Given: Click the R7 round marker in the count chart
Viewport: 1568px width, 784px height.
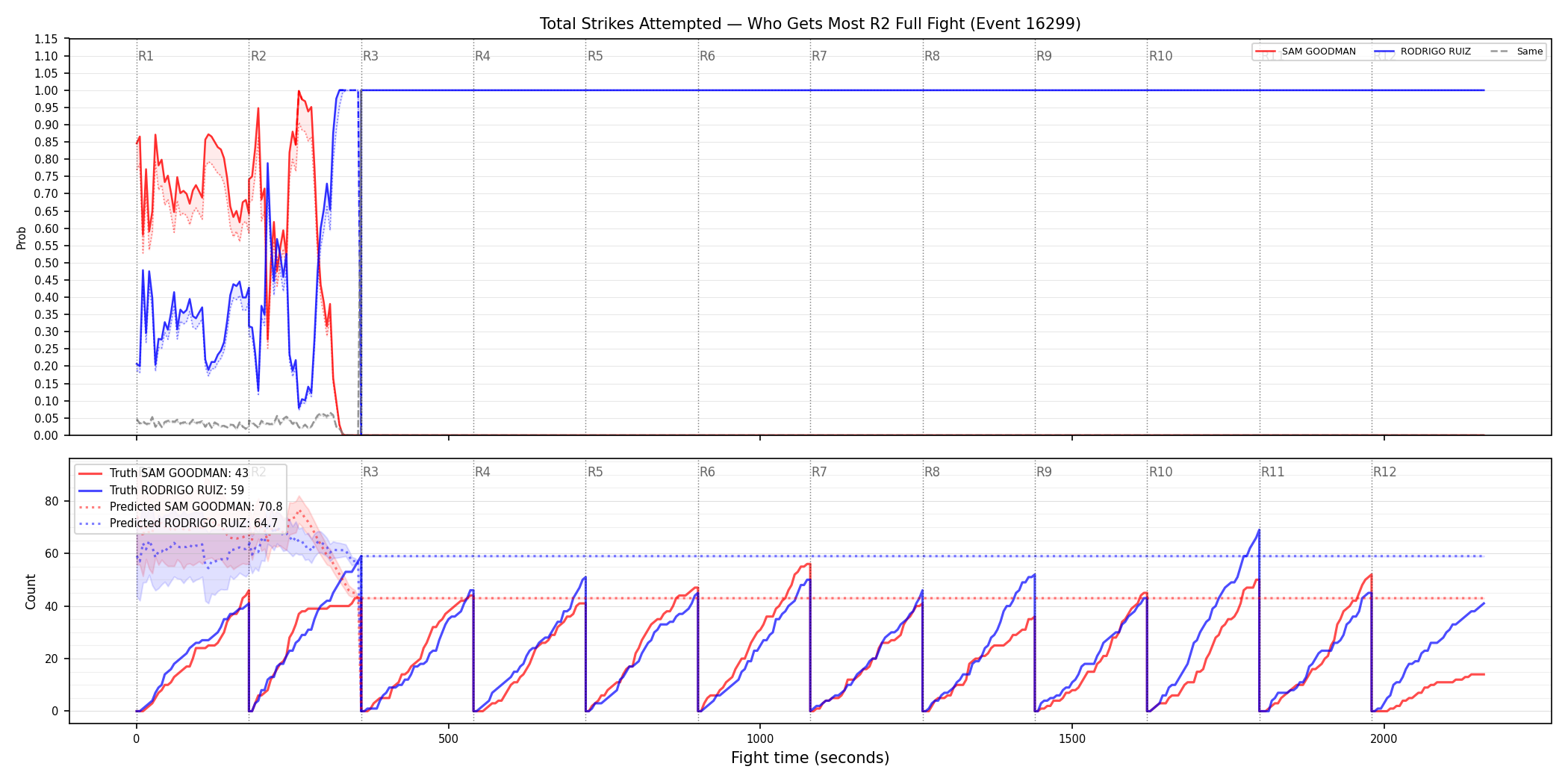Looking at the screenshot, I should click(819, 472).
